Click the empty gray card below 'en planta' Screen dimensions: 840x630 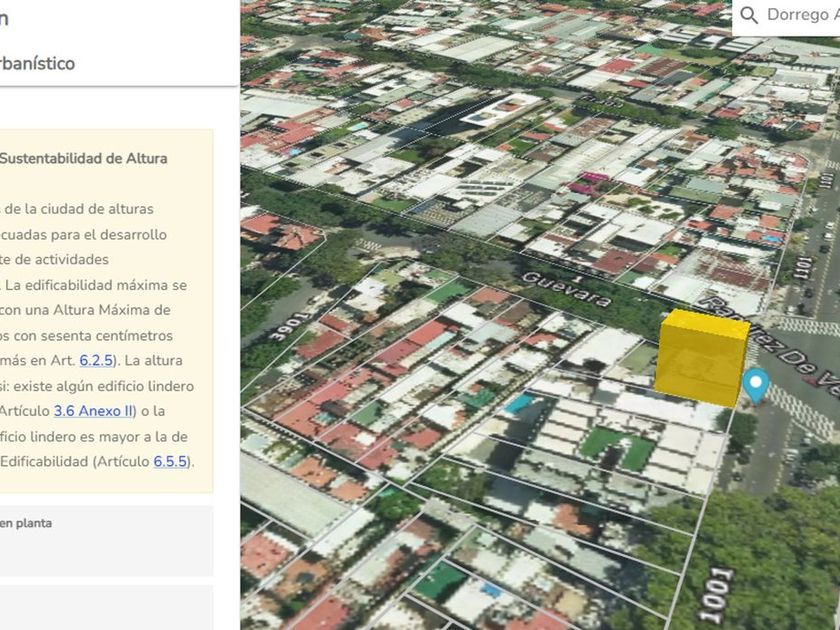(x=100, y=607)
